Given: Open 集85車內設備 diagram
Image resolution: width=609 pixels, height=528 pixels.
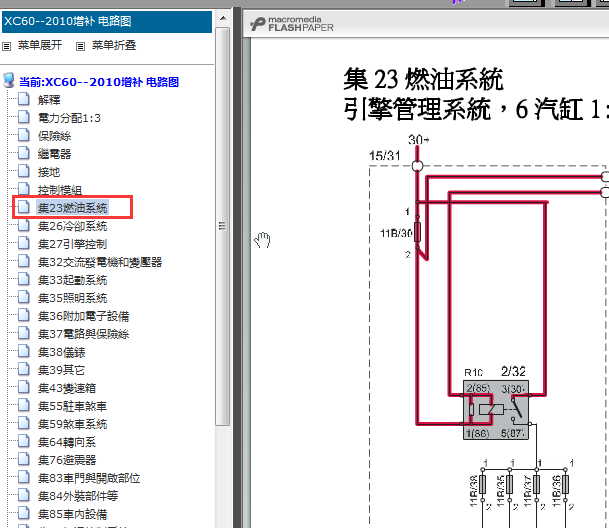Looking at the screenshot, I should coord(72,514).
